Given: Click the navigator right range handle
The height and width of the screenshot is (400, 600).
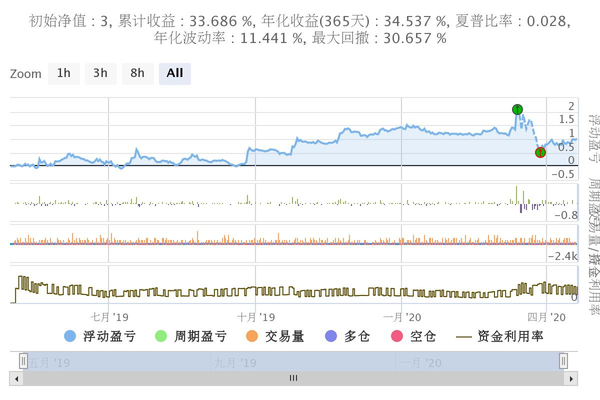Looking at the screenshot, I should 564,361.
